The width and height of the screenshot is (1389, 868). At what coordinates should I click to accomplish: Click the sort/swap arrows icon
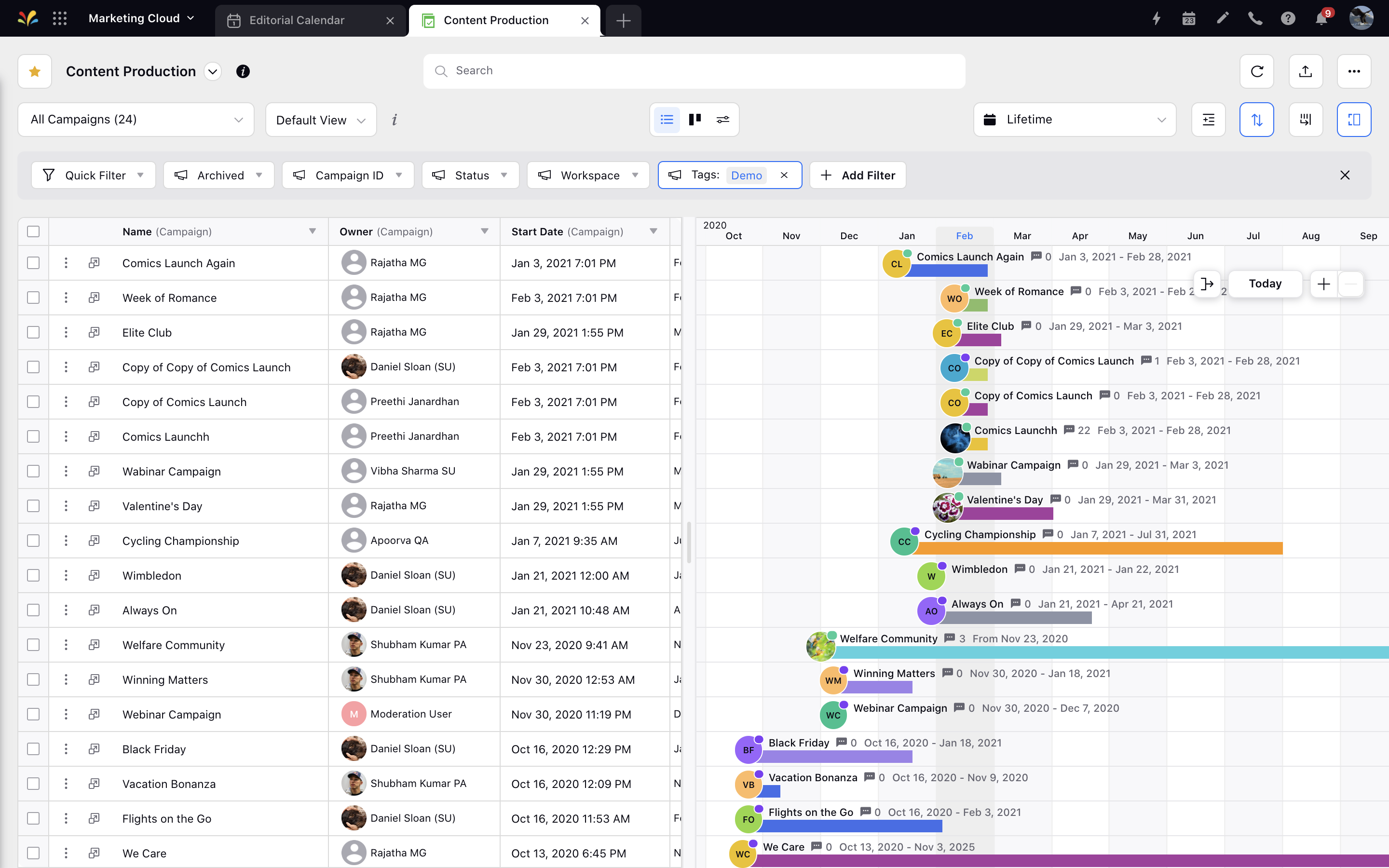(x=1256, y=119)
